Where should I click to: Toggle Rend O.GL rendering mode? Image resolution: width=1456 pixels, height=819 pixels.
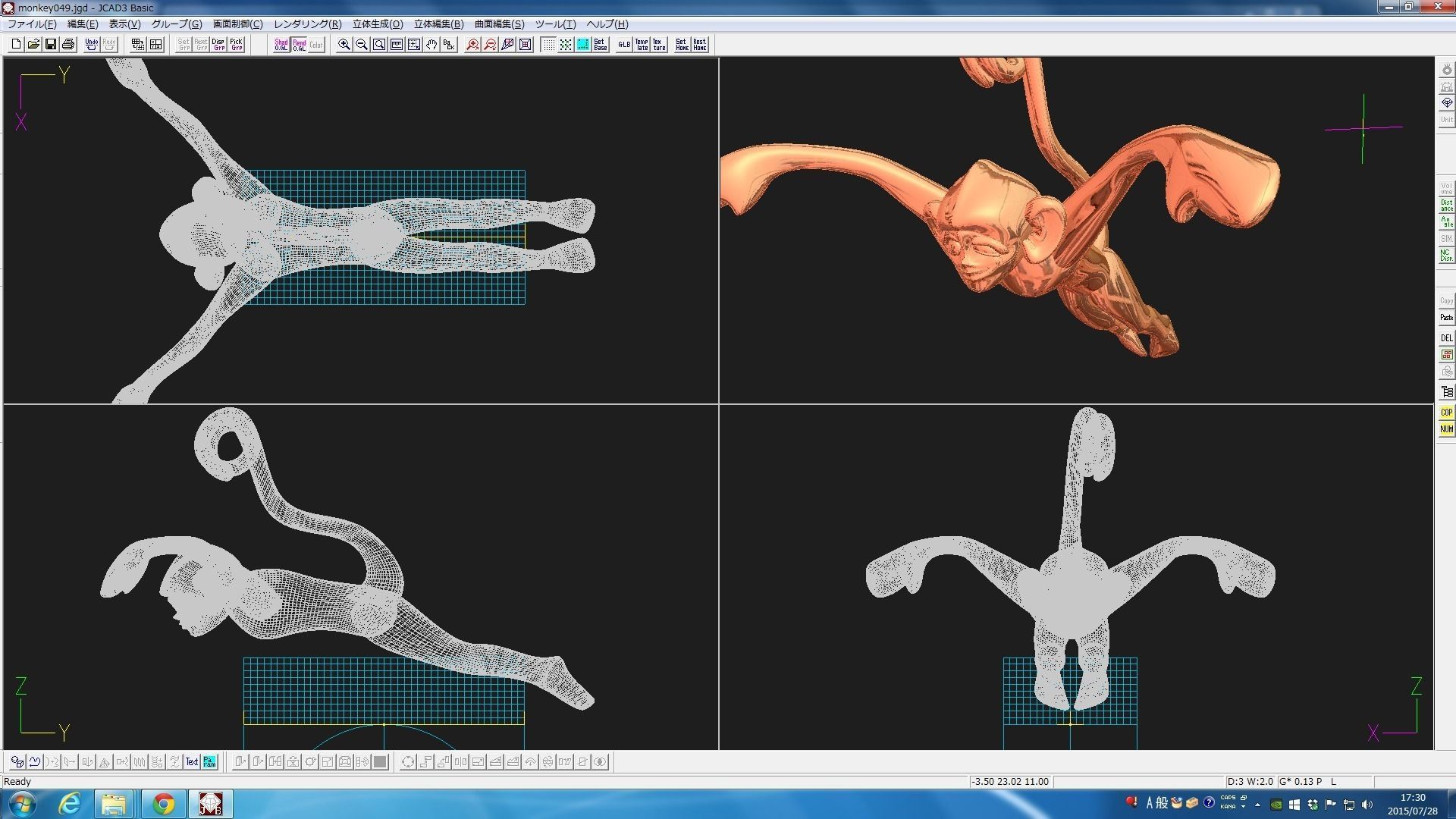tap(299, 45)
